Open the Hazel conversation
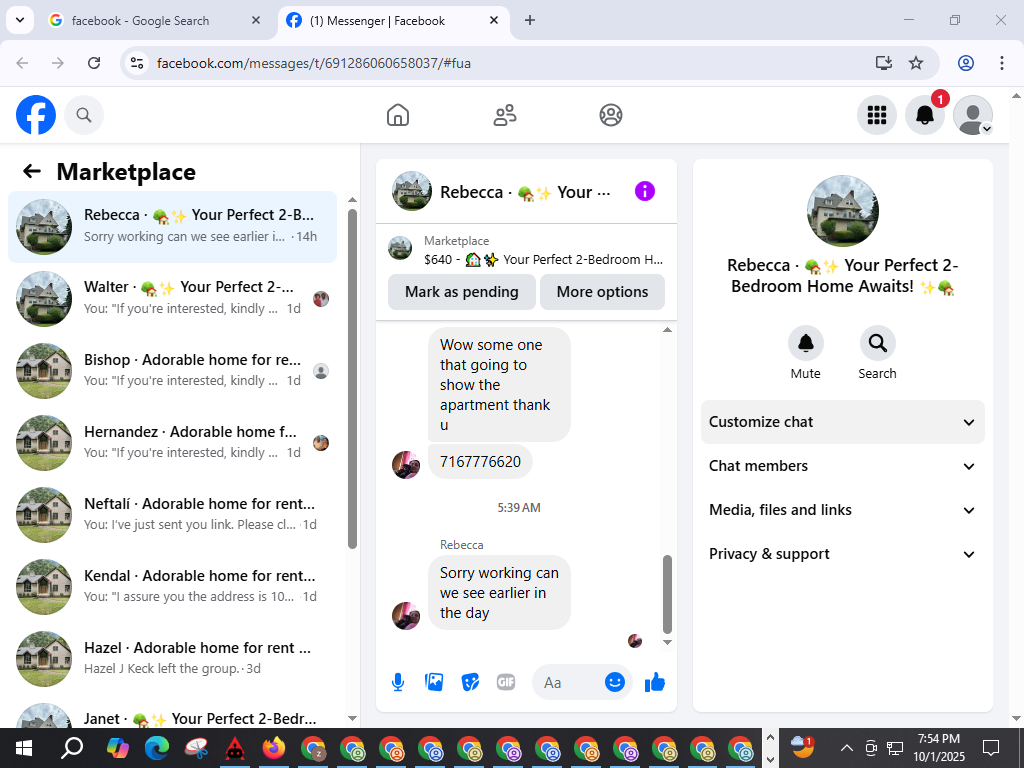1024x768 pixels. click(x=172, y=658)
